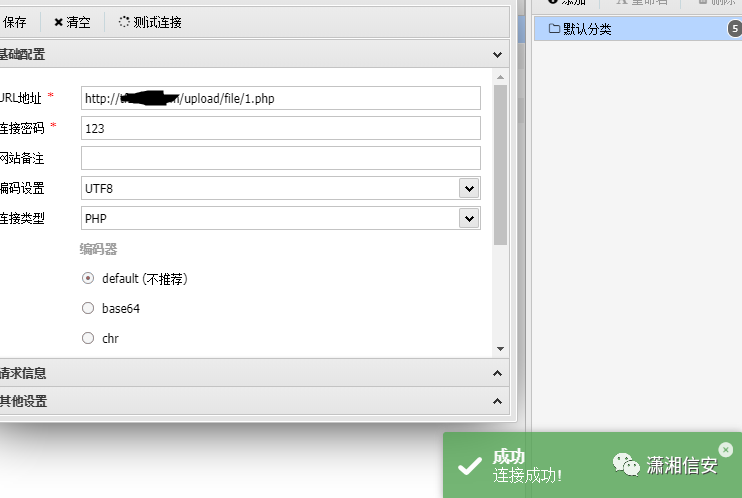The height and width of the screenshot is (498, 742).
Task: Click the 测试连接 spinner icon
Action: coord(124,22)
